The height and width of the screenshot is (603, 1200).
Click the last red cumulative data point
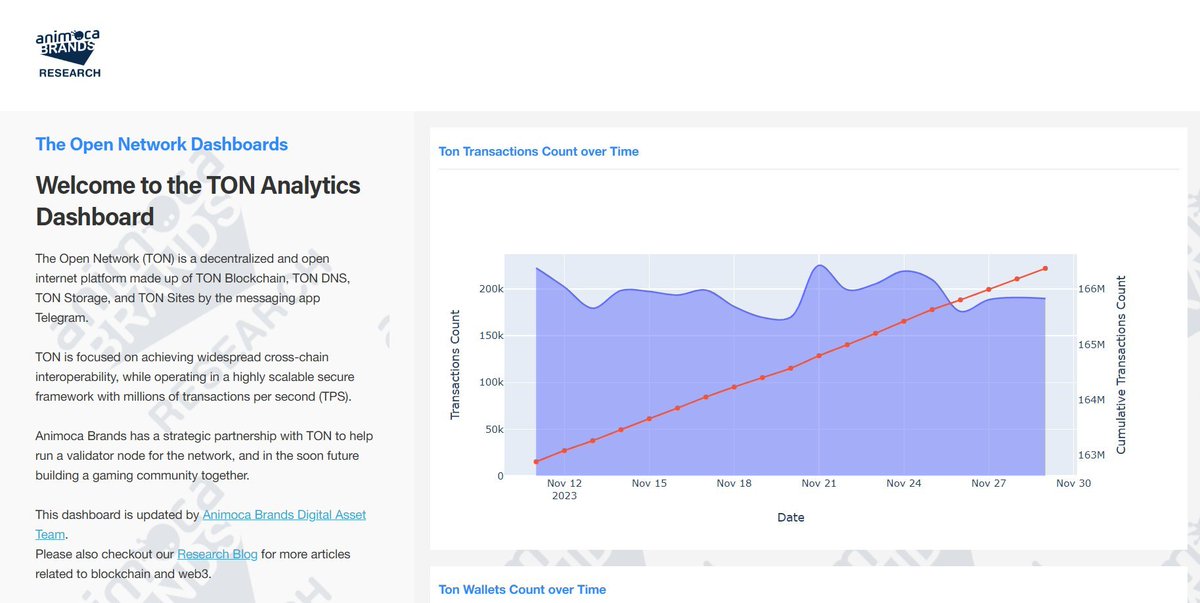pyautogui.click(x=1045, y=268)
